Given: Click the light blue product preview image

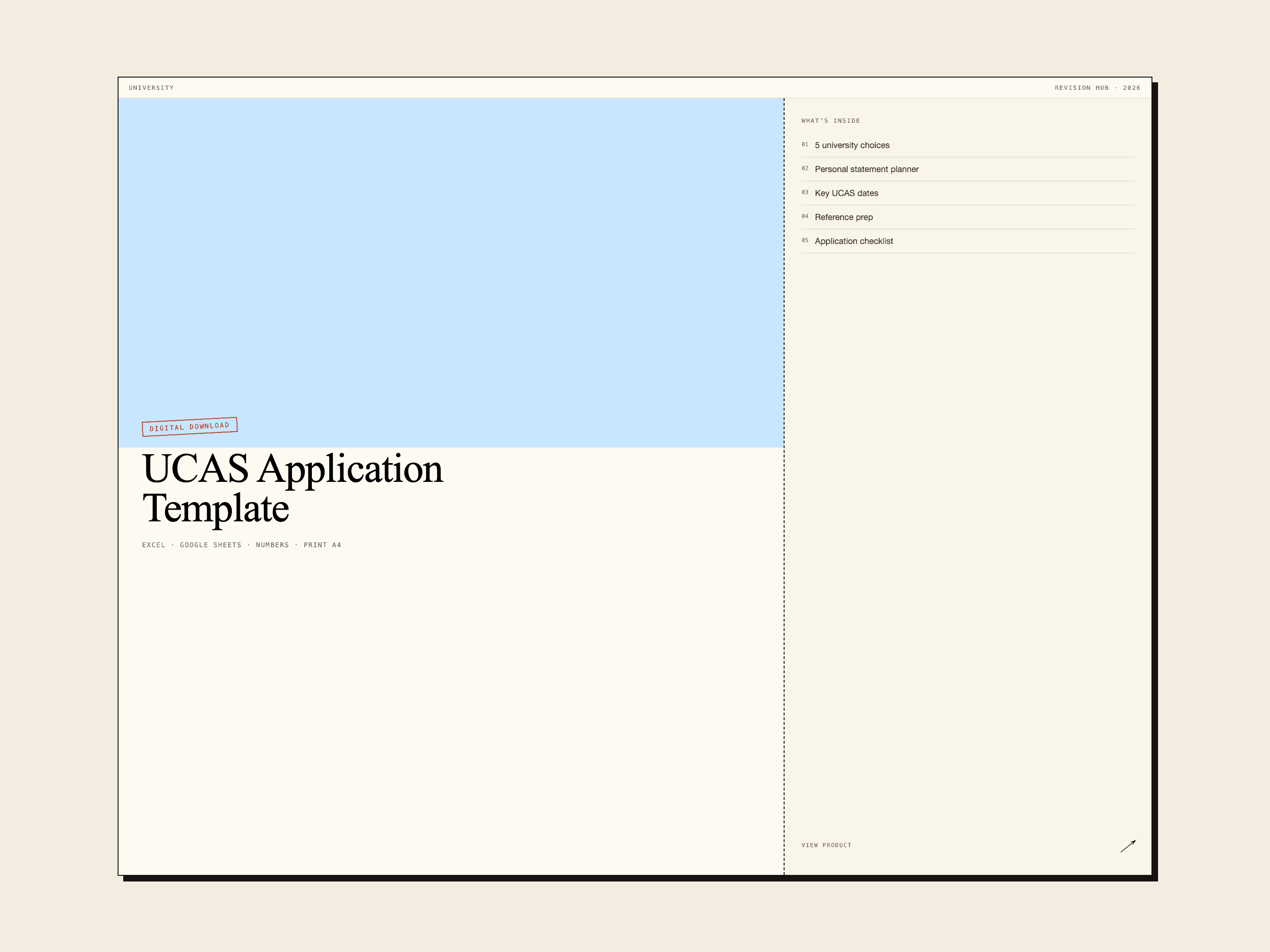Looking at the screenshot, I should coord(451,273).
